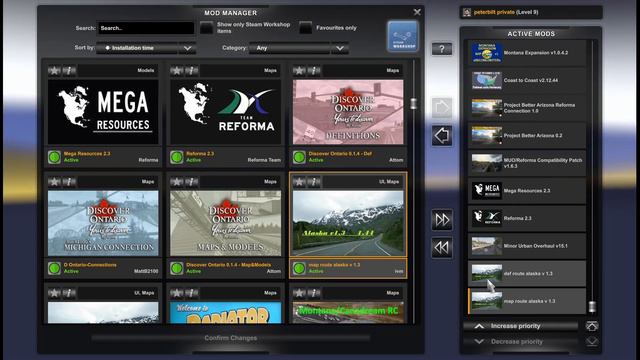The height and width of the screenshot is (360, 640).
Task: Open Sort by Installation time dropdown
Action: point(146,48)
